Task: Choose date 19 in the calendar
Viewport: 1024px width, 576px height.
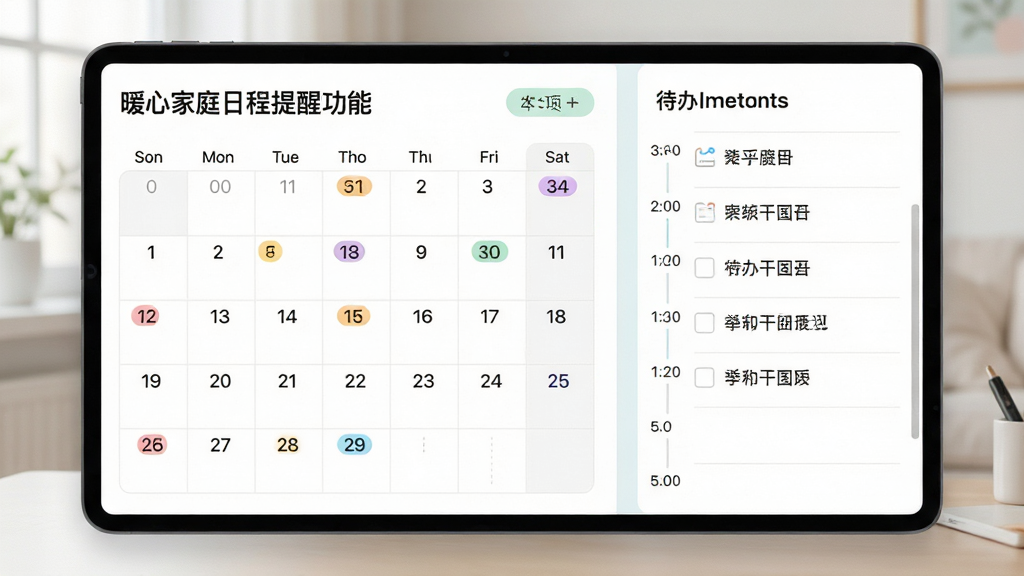Action: click(151, 381)
